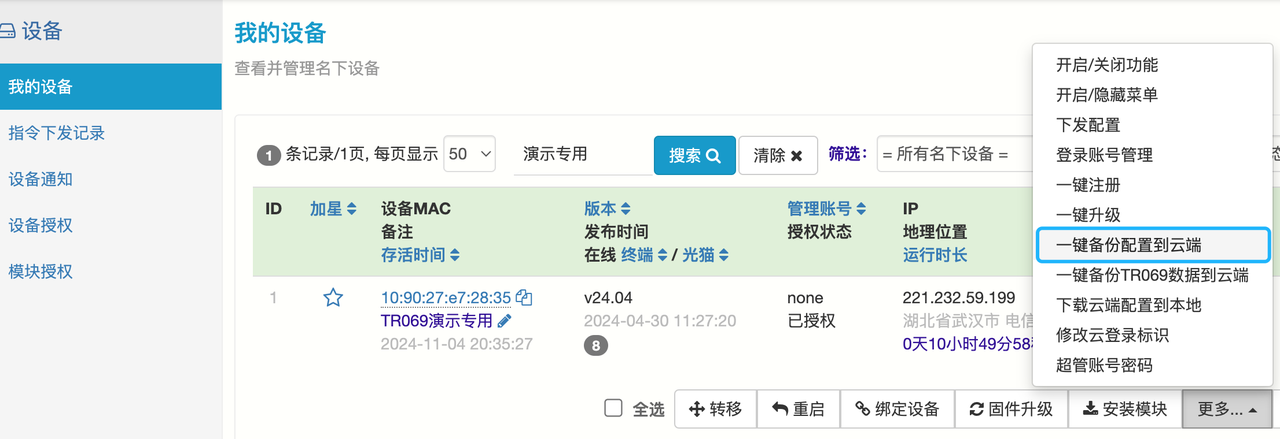Copy the device MAC address
1280x439 pixels.
[524, 298]
